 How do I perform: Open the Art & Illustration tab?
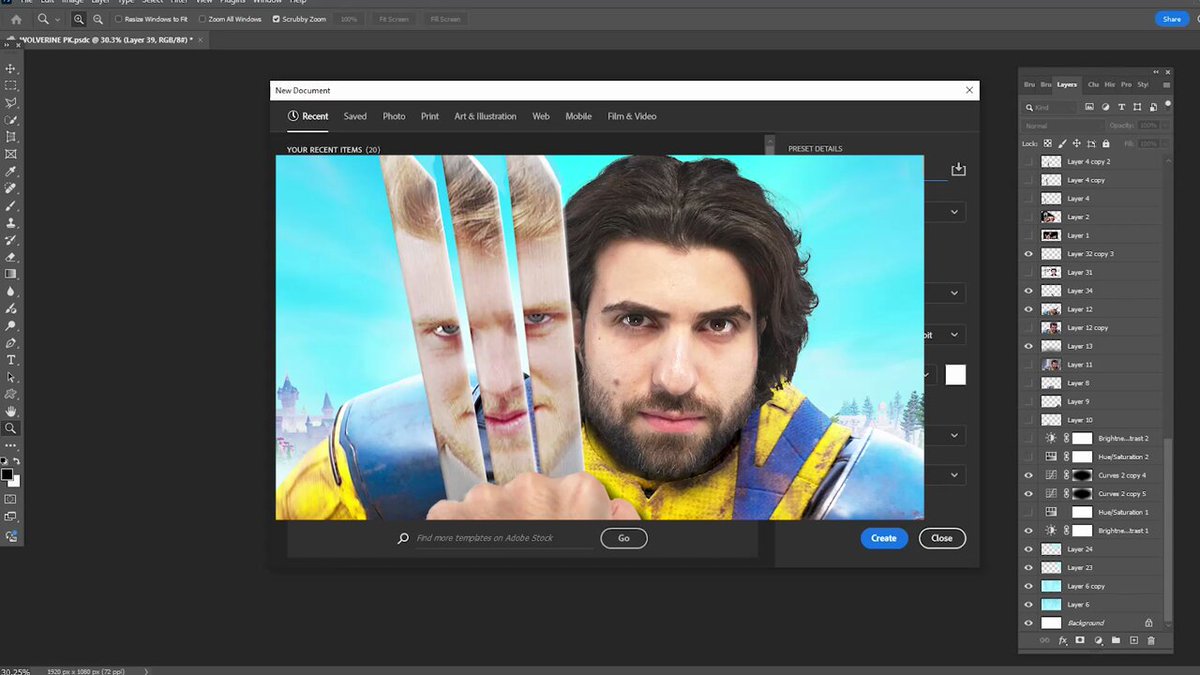pyautogui.click(x=485, y=116)
